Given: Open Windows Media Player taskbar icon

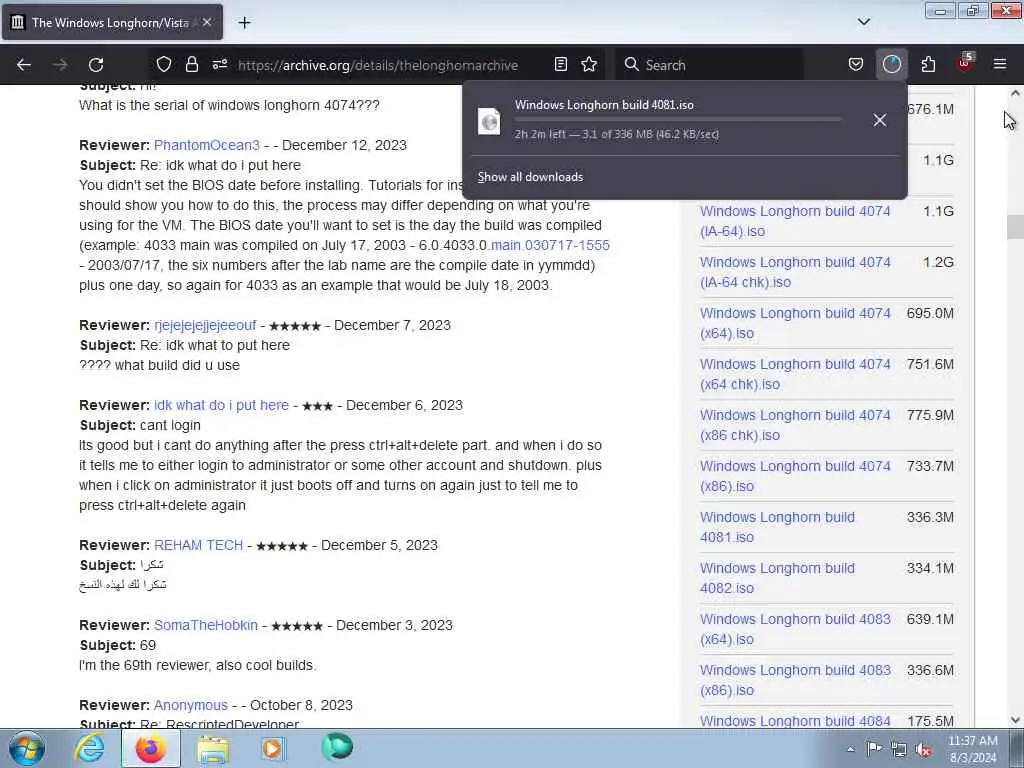Looking at the screenshot, I should coord(274,748).
